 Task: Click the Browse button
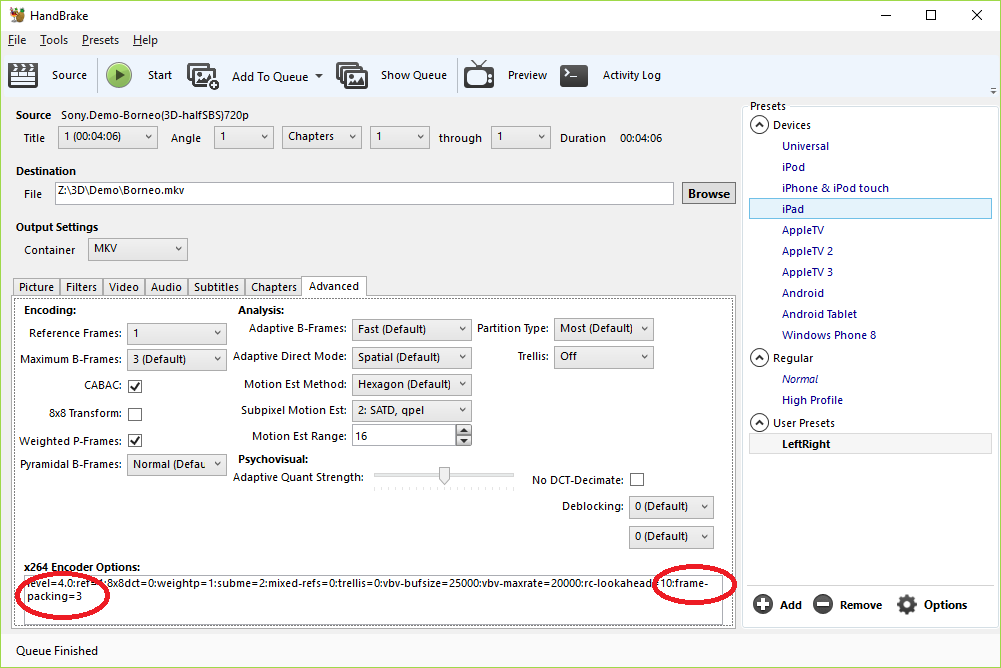708,194
